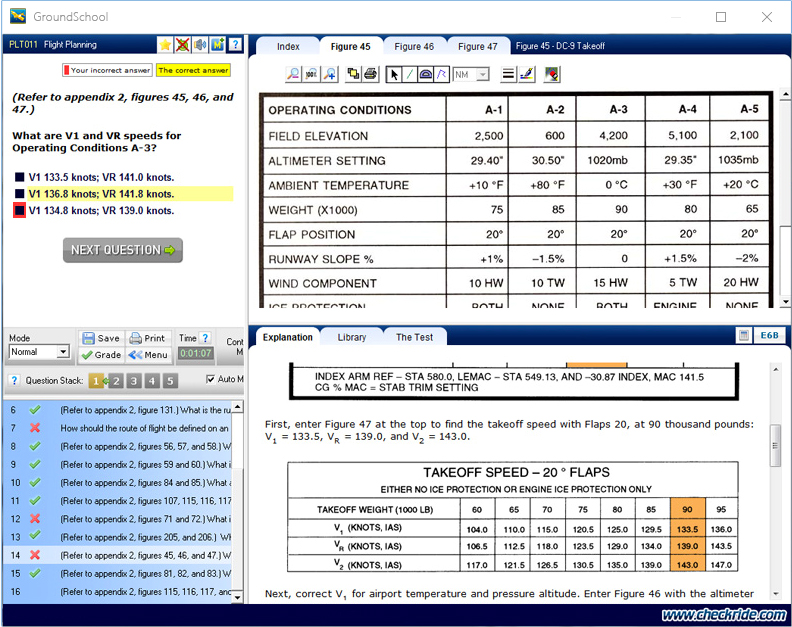Open the Figure 47 tab
This screenshot has width=792, height=627.
pyautogui.click(x=478, y=46)
